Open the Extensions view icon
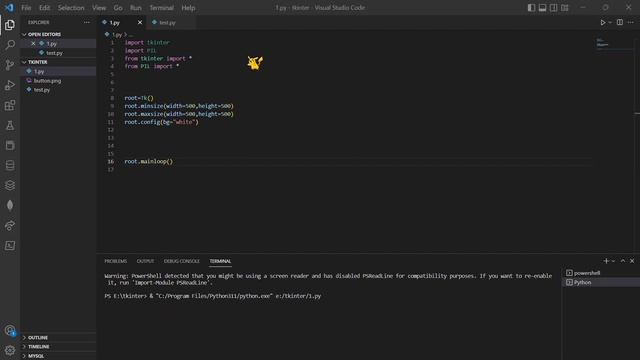This screenshot has height=360, width=640. pos(10,105)
